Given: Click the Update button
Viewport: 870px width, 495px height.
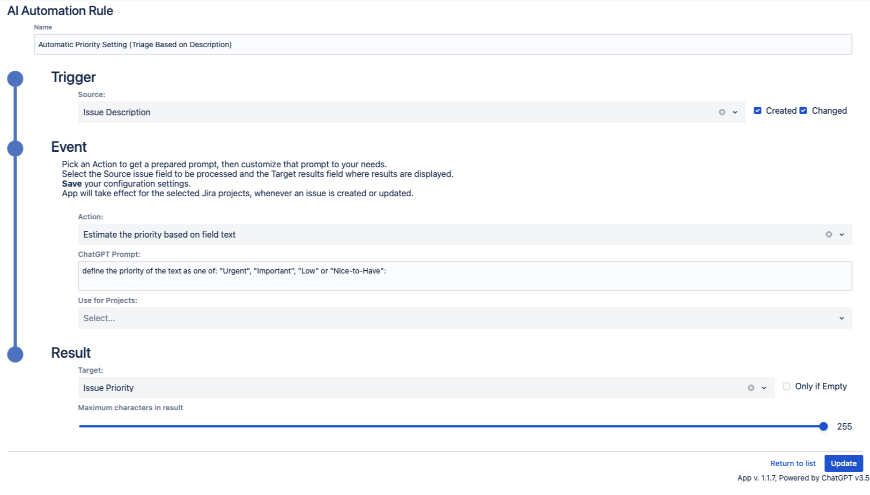Looking at the screenshot, I should [843, 464].
